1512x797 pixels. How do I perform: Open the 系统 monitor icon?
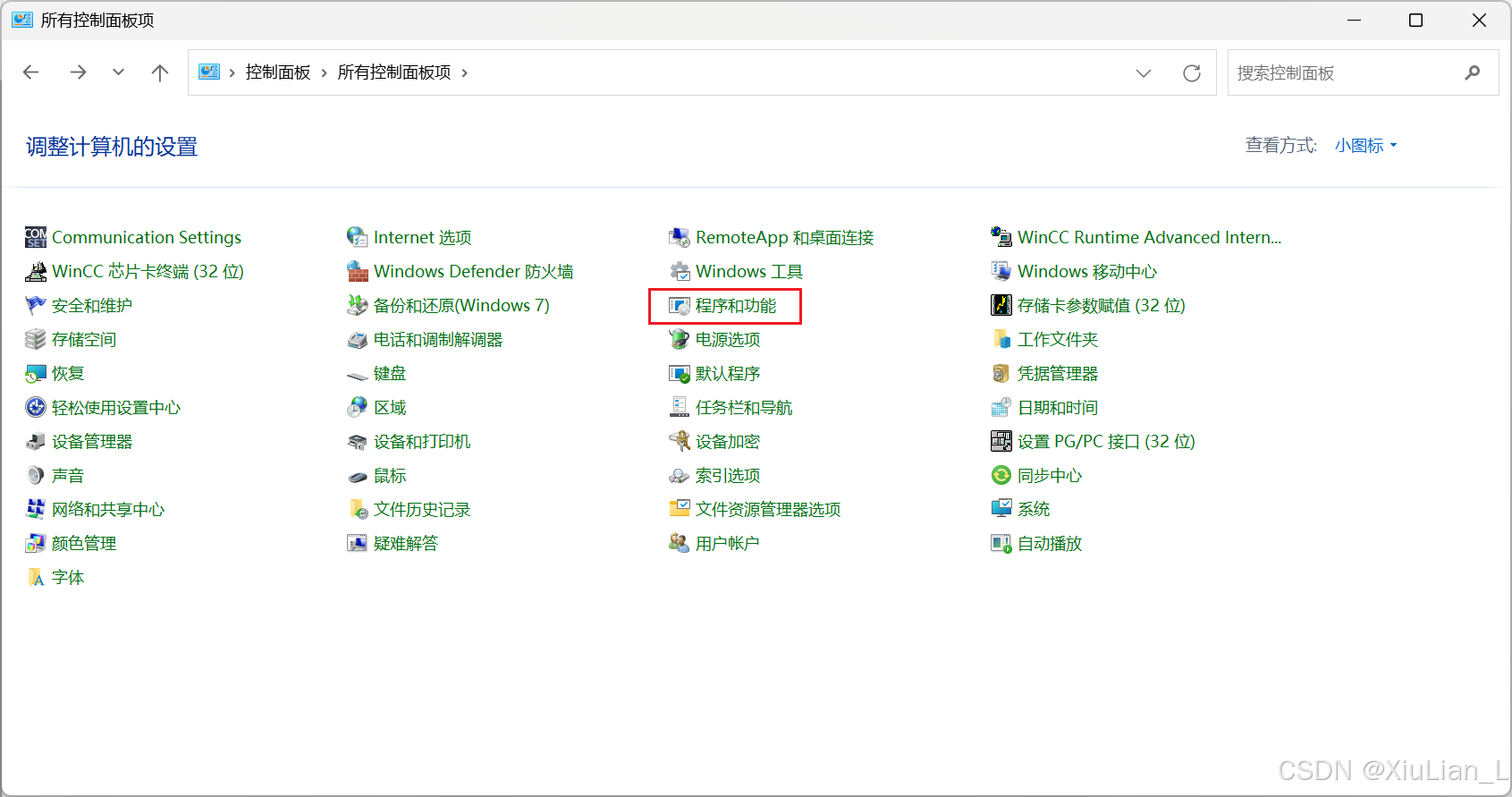point(1001,509)
